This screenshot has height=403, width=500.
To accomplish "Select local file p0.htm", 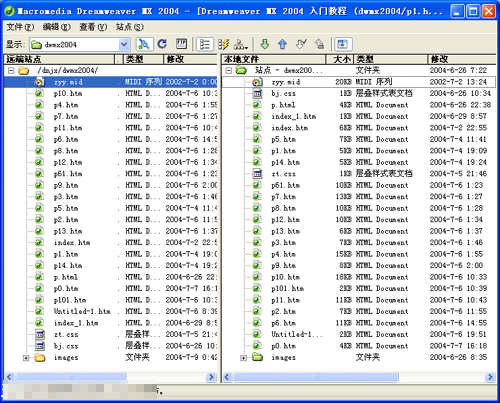I will coord(283,346).
